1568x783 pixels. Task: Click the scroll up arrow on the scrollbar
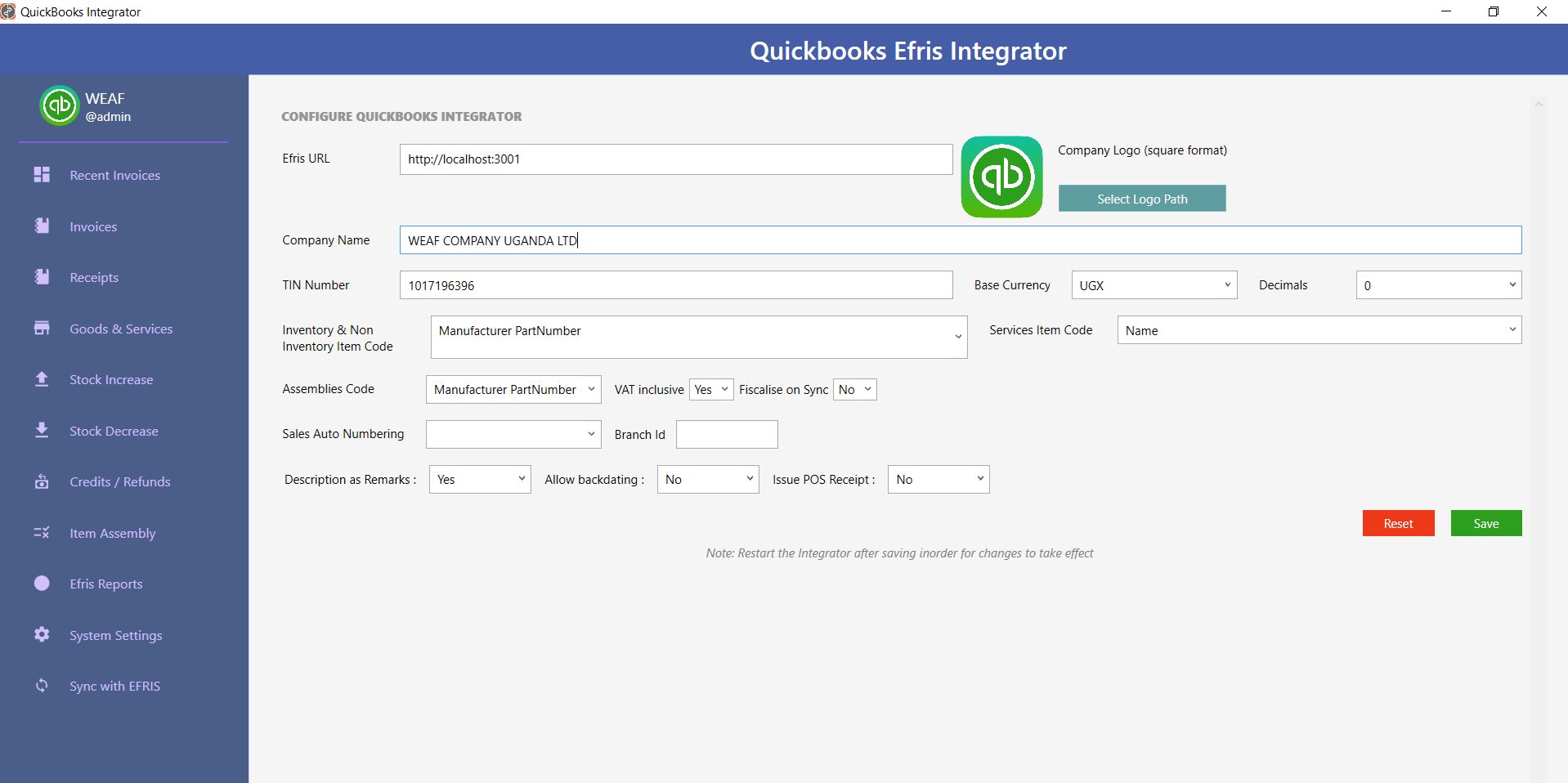click(1539, 105)
